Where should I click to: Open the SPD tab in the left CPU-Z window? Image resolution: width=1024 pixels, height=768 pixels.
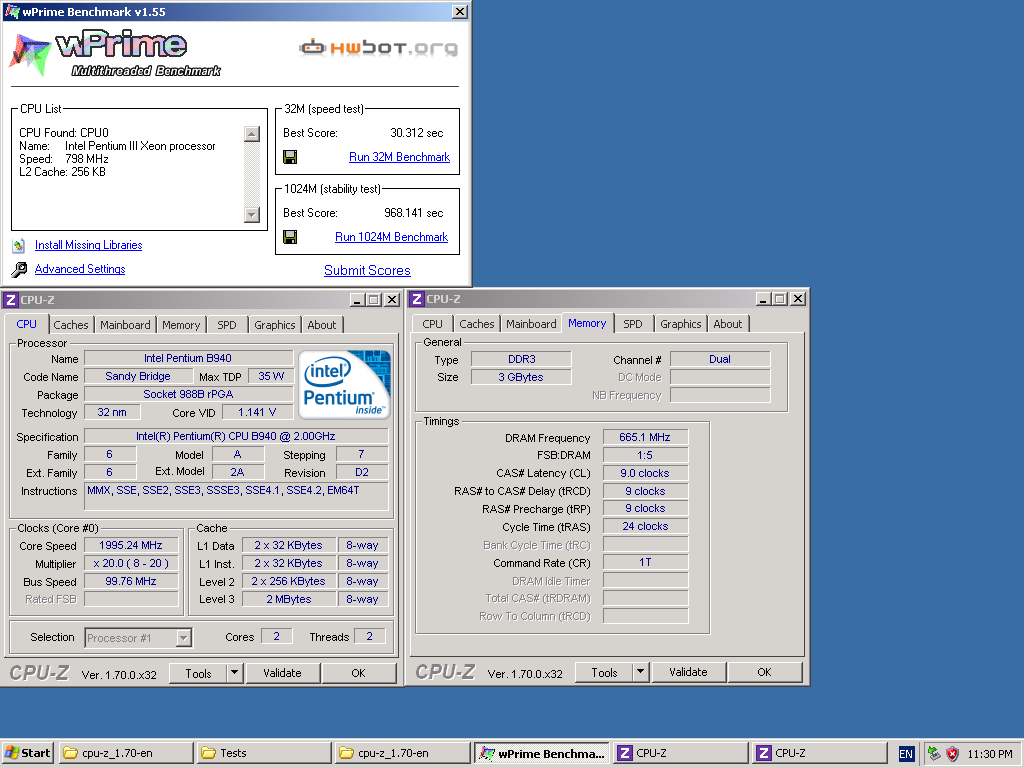[x=227, y=325]
